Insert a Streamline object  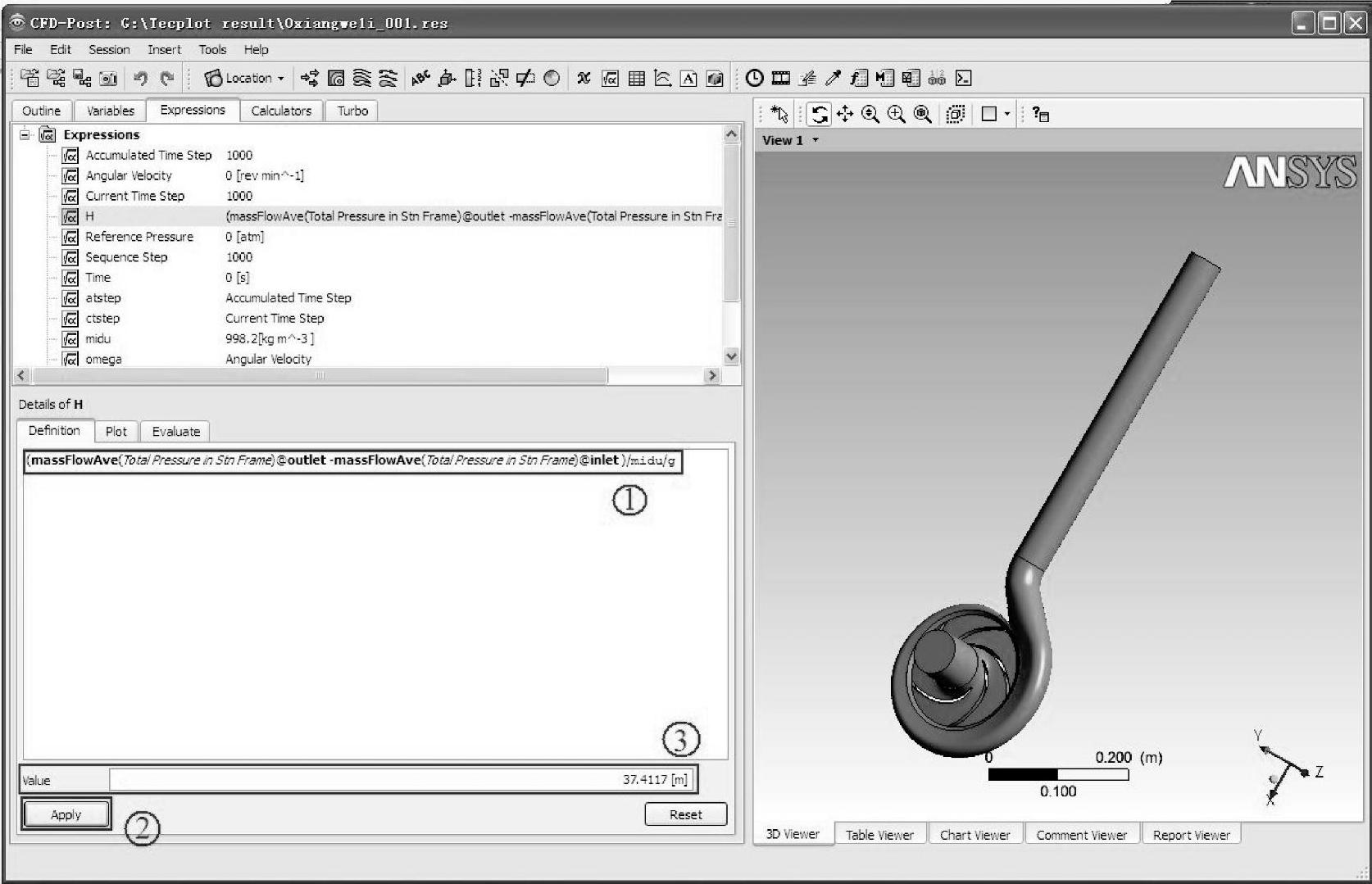[361, 79]
